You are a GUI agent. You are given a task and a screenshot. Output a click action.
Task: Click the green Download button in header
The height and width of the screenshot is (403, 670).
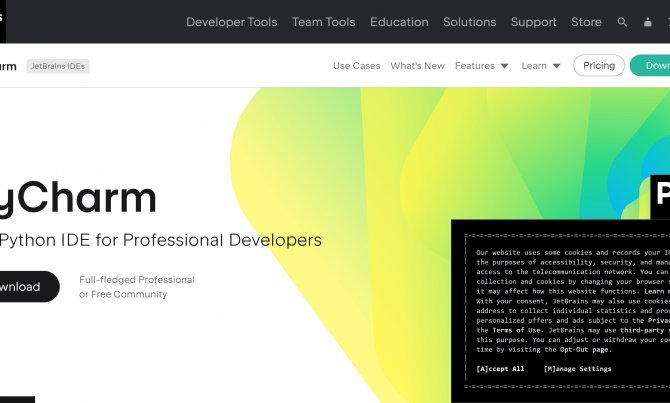650,65
